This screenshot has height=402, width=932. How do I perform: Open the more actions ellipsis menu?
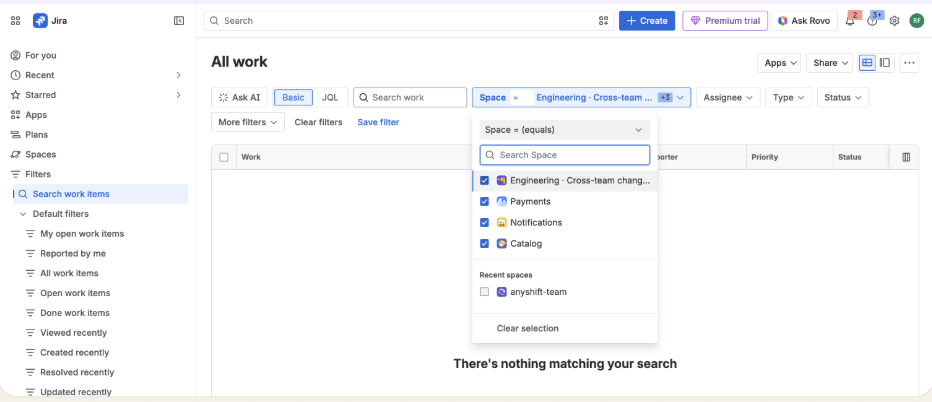click(x=909, y=62)
